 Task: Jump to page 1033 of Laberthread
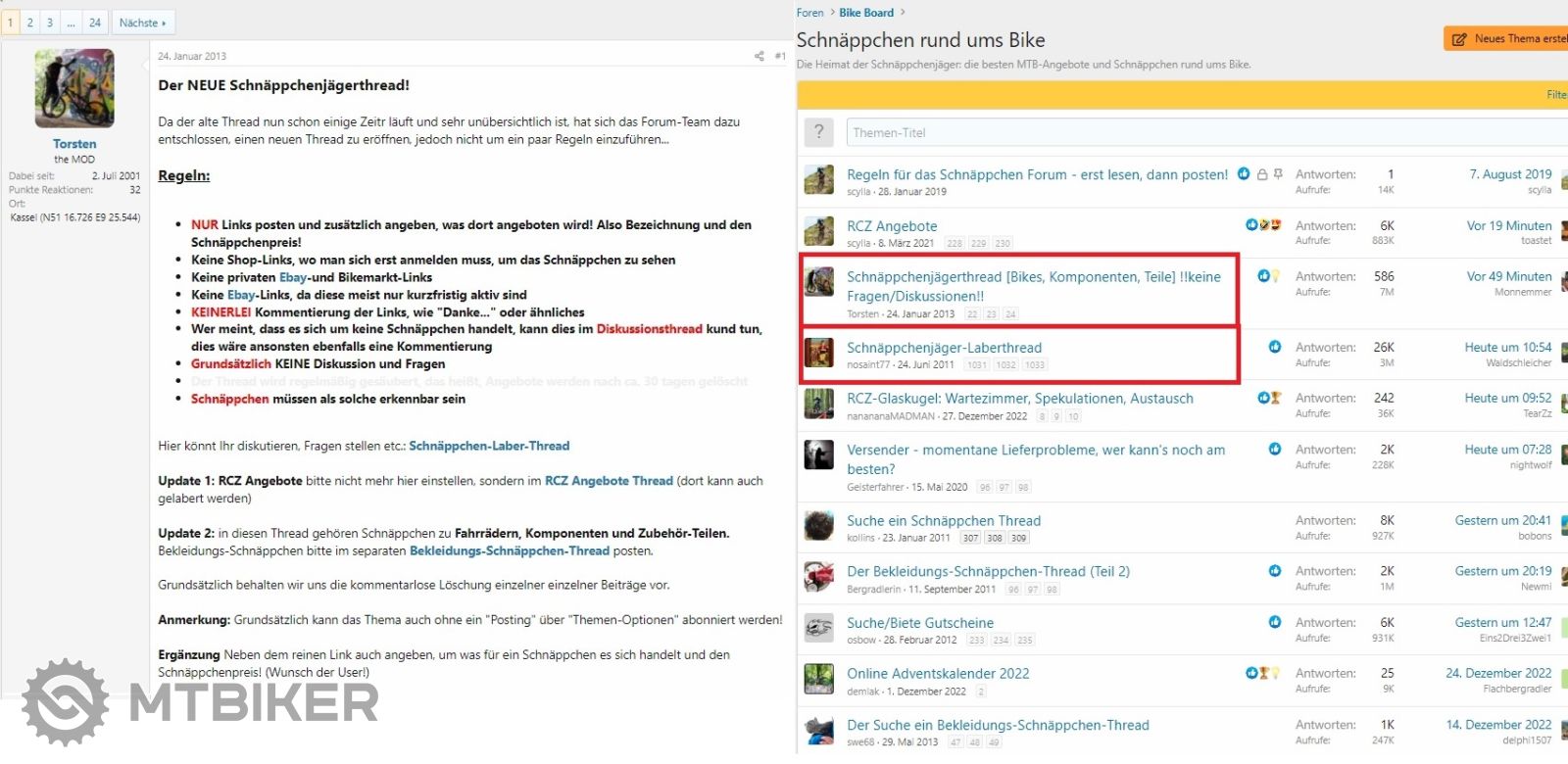[x=1035, y=365]
